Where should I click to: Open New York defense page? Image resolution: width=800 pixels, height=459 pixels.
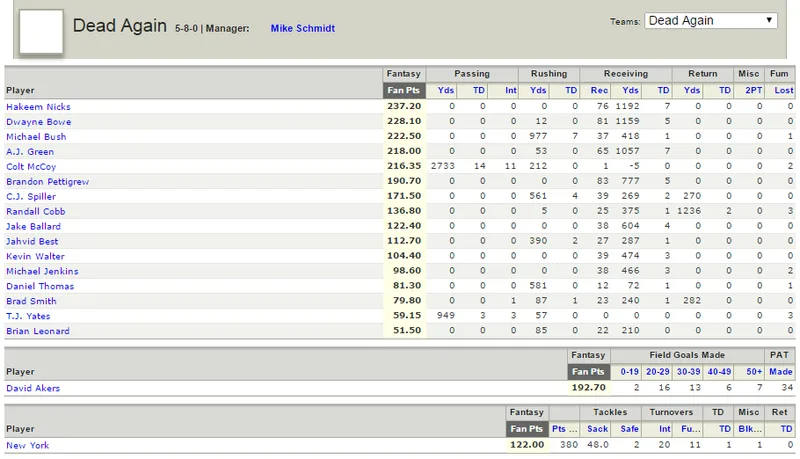click(x=28, y=445)
